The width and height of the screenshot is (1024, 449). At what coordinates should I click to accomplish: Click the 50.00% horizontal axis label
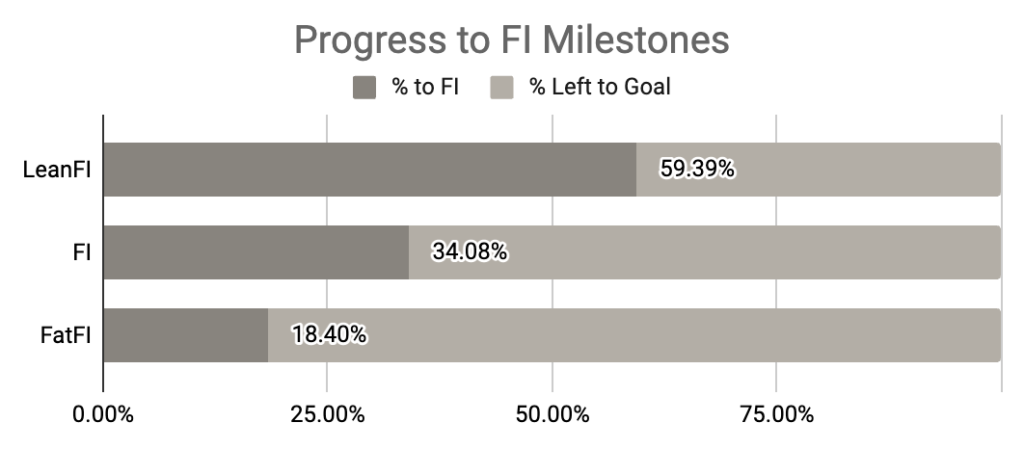pyautogui.click(x=552, y=414)
